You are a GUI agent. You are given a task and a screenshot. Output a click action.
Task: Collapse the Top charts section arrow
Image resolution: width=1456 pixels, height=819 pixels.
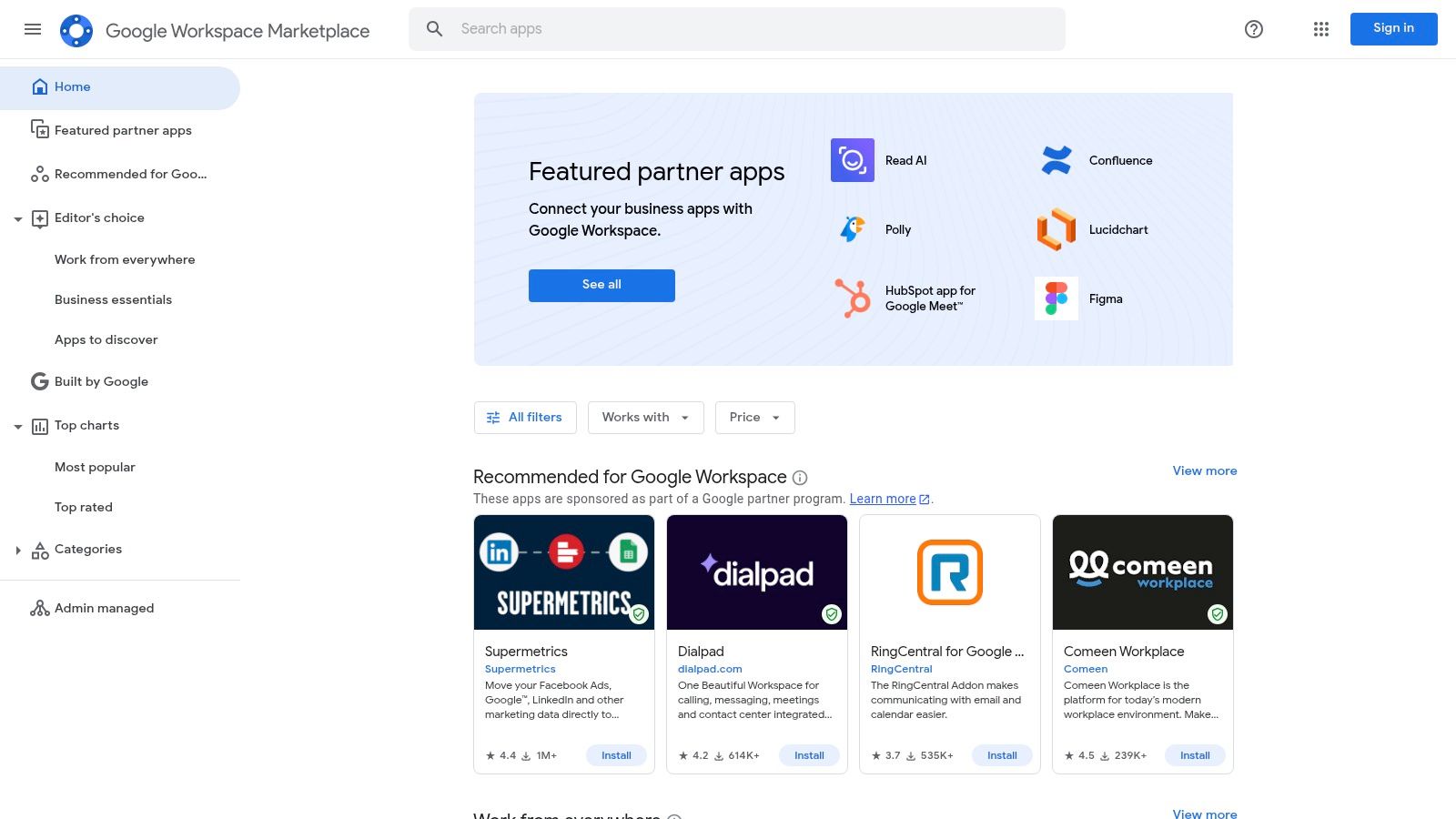[x=17, y=427]
